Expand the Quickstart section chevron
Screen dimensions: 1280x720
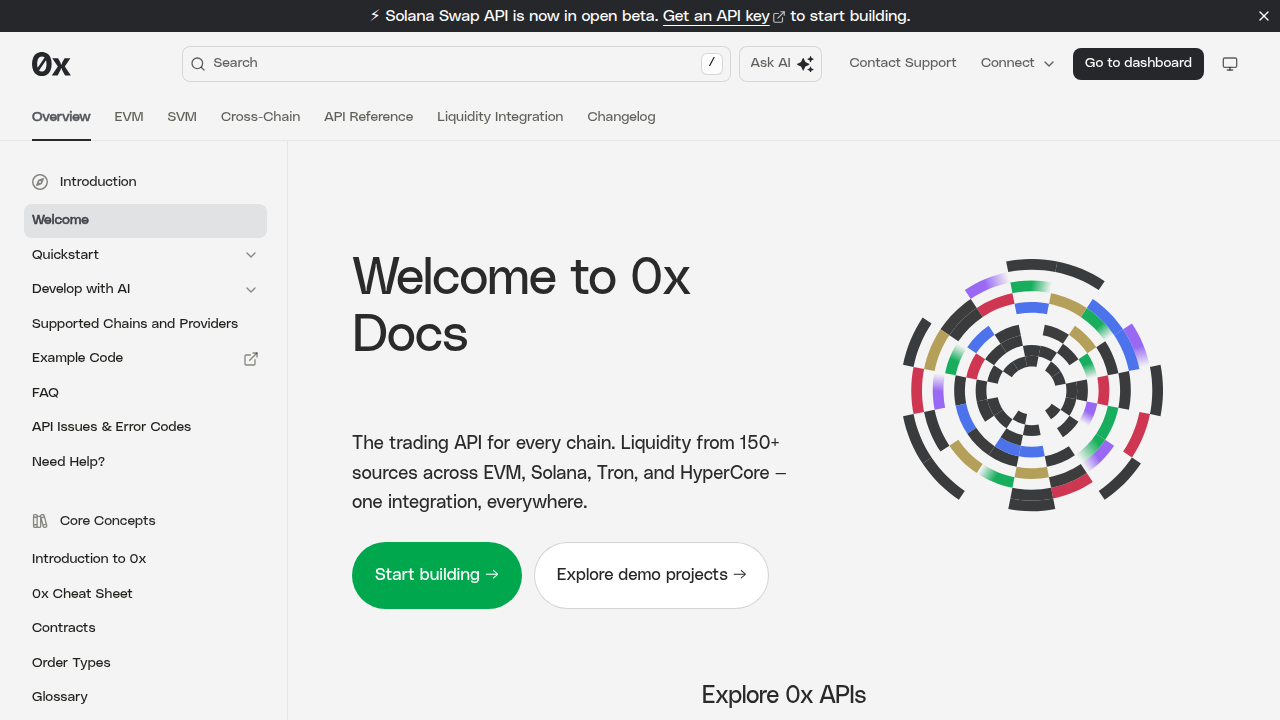coord(251,255)
